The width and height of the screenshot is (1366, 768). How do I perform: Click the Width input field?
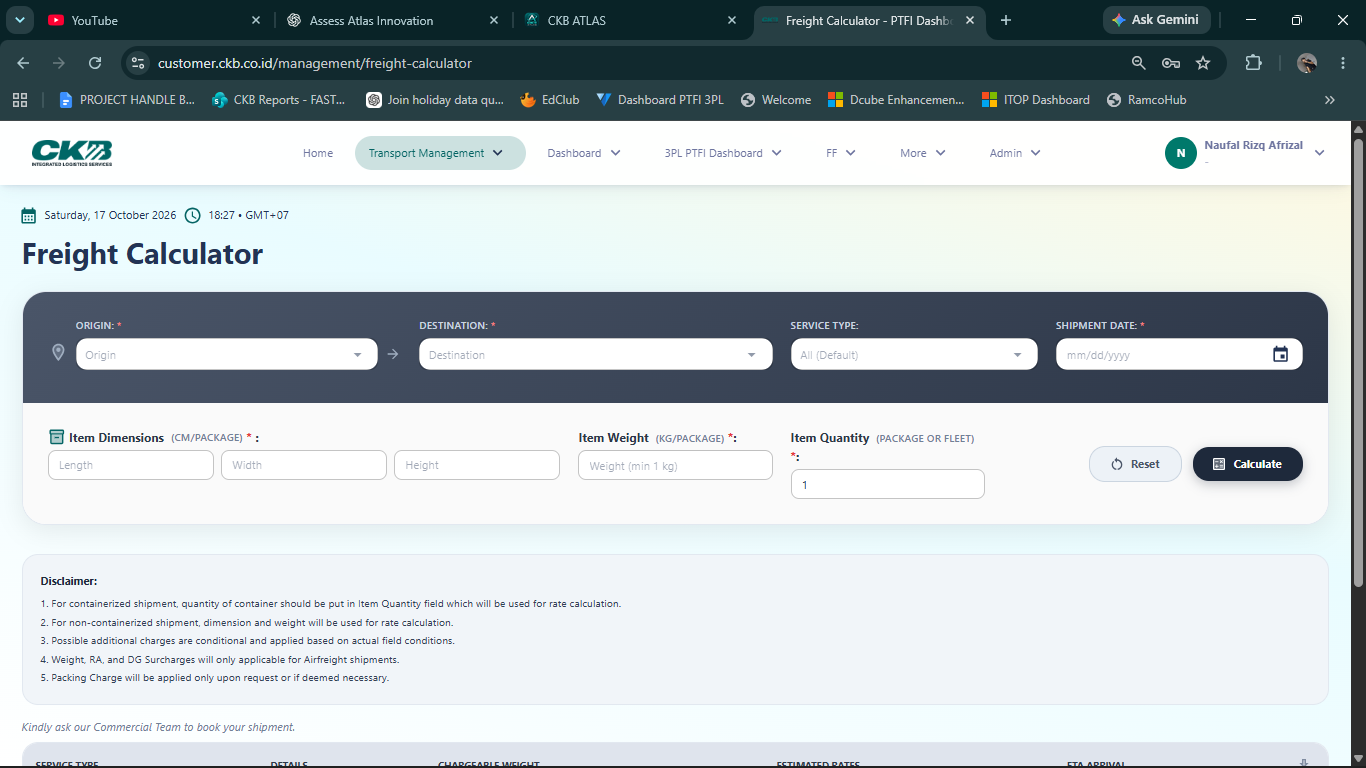[x=304, y=465]
